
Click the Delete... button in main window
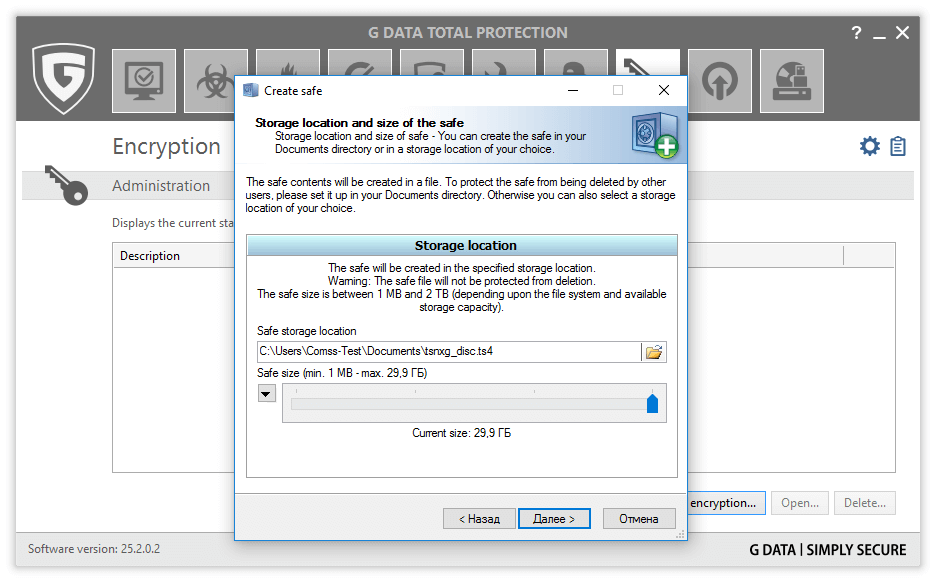point(865,503)
